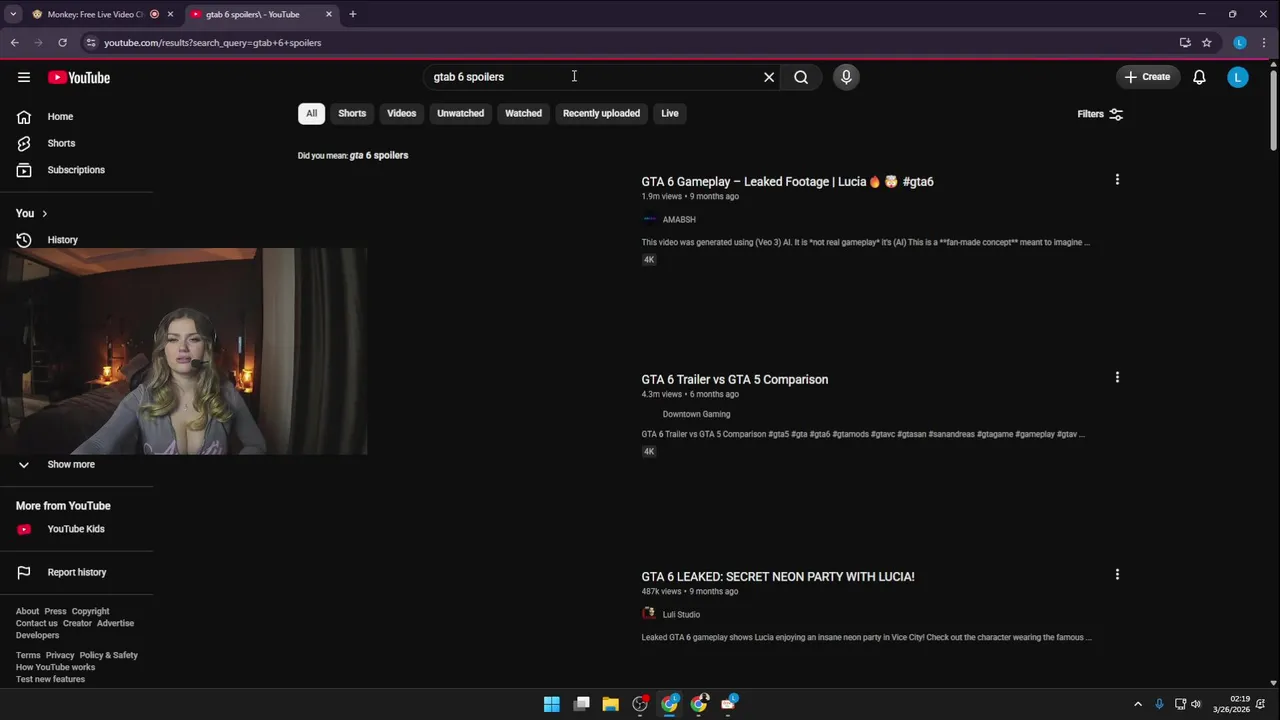Click the 'gta 6 spoilers' suggestion
The height and width of the screenshot is (720, 1280).
coord(379,155)
